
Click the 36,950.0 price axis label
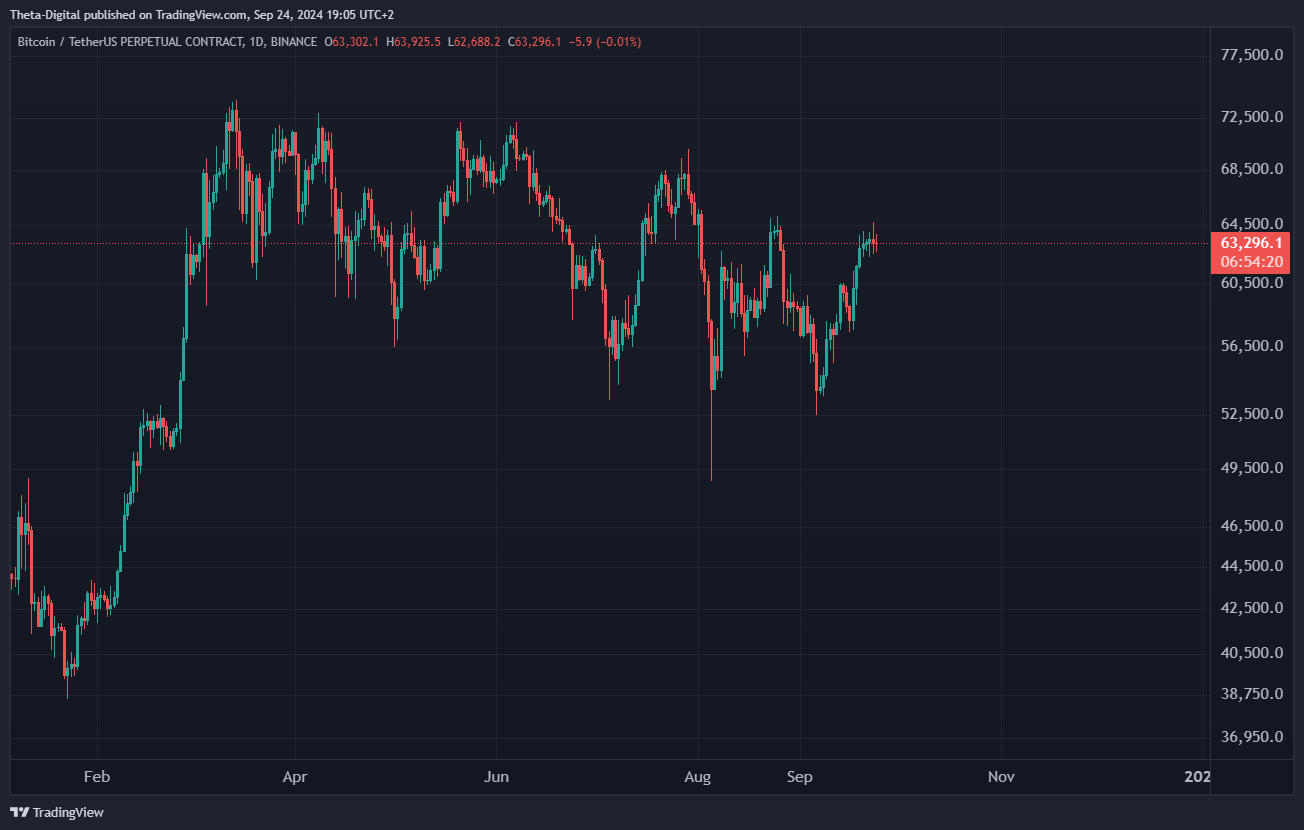(1253, 737)
